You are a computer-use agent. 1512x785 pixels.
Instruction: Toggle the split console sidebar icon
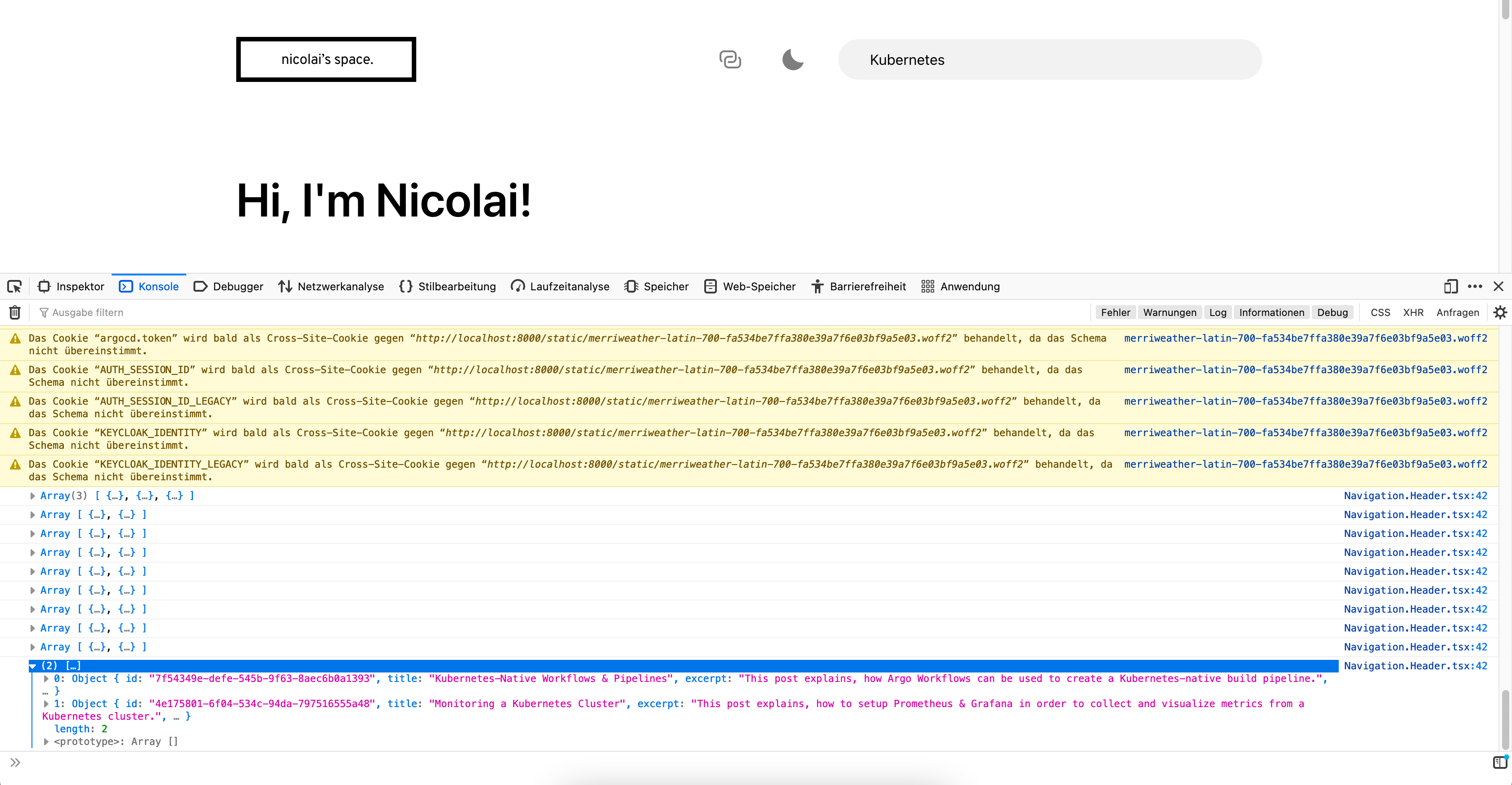click(x=1500, y=762)
